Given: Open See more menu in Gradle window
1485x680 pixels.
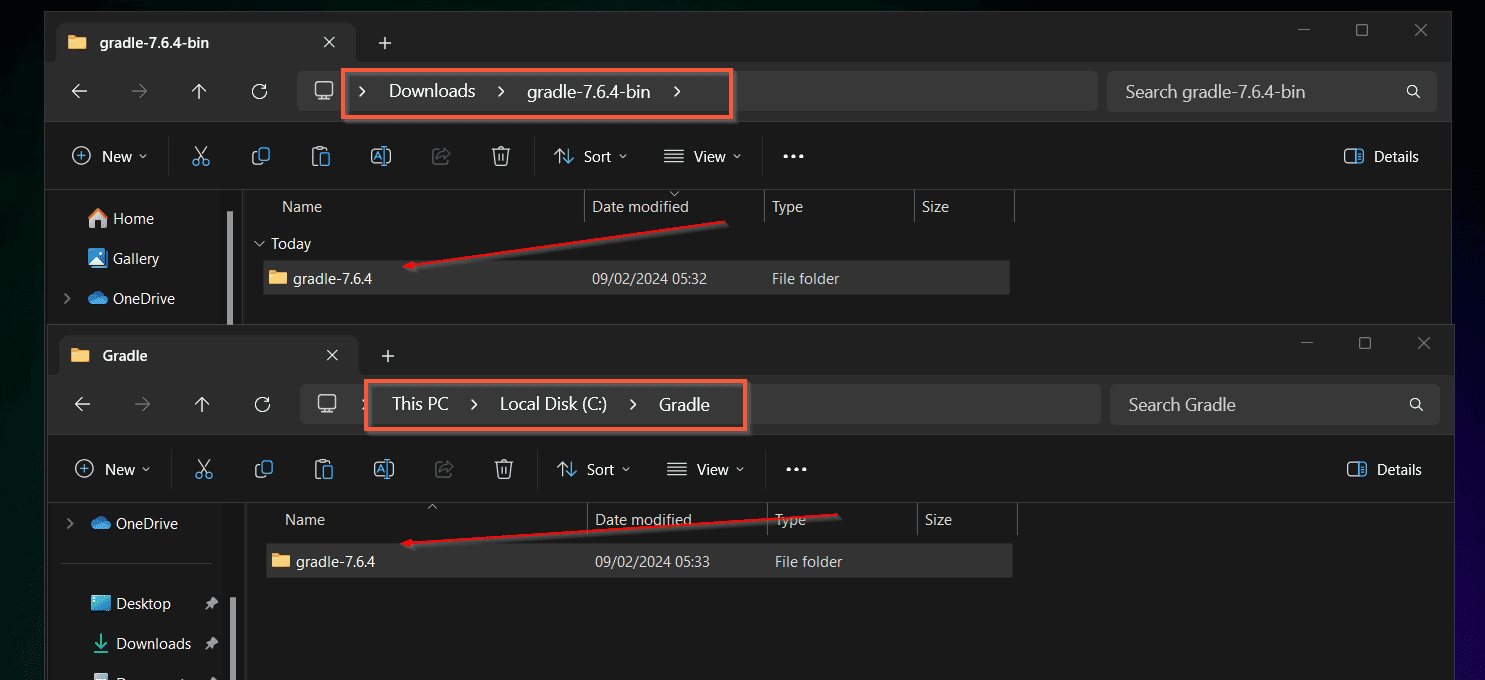Looking at the screenshot, I should click(796, 470).
